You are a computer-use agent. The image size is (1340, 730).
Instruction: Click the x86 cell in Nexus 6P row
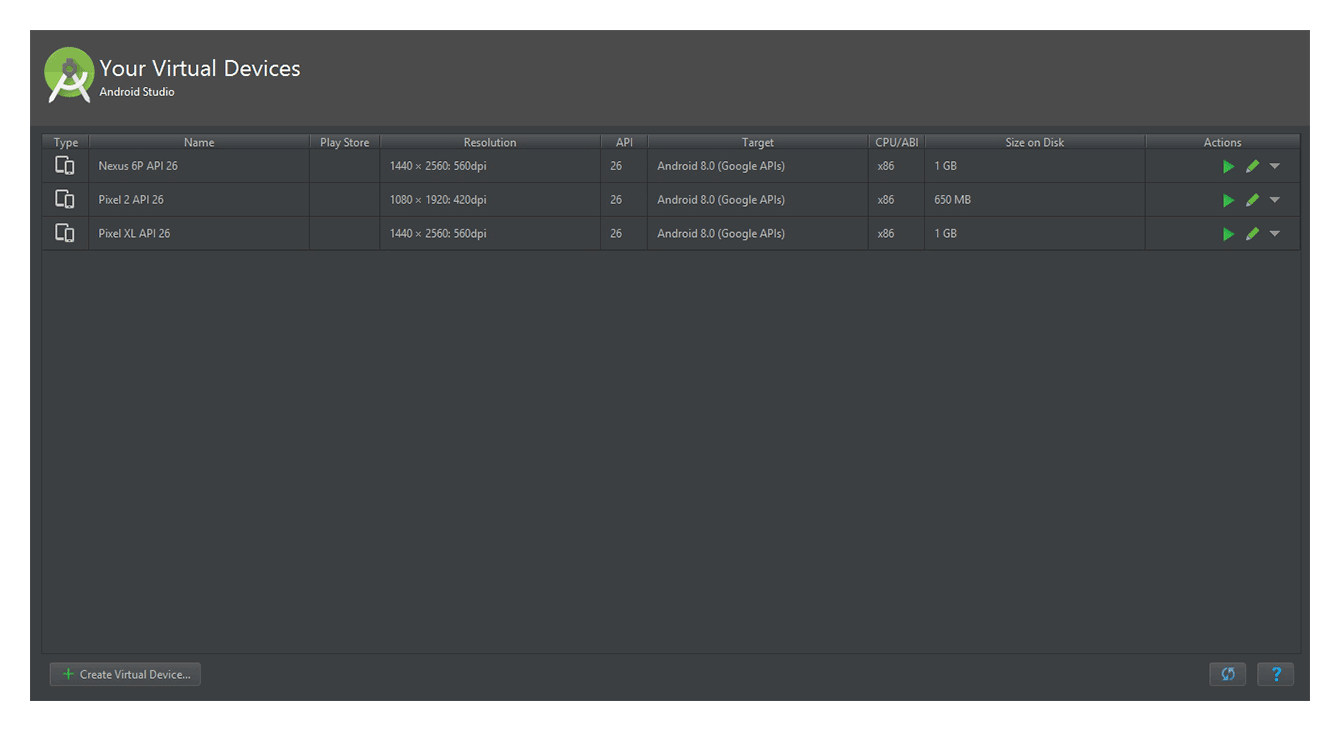[897, 166]
